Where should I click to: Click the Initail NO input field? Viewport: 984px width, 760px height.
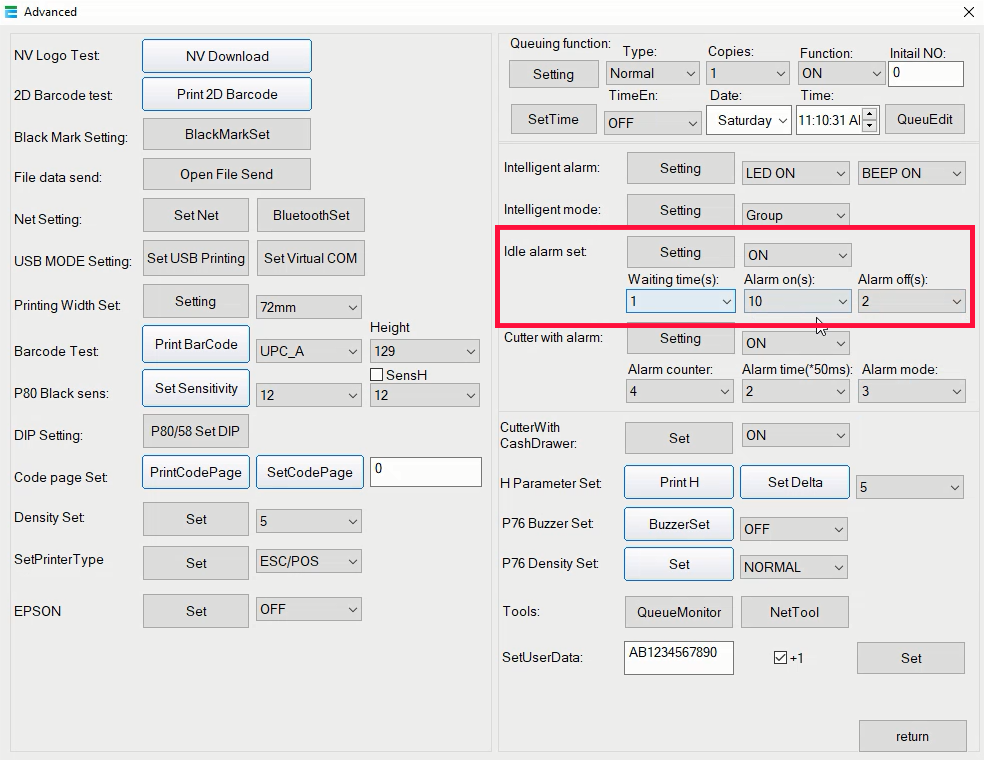point(926,73)
